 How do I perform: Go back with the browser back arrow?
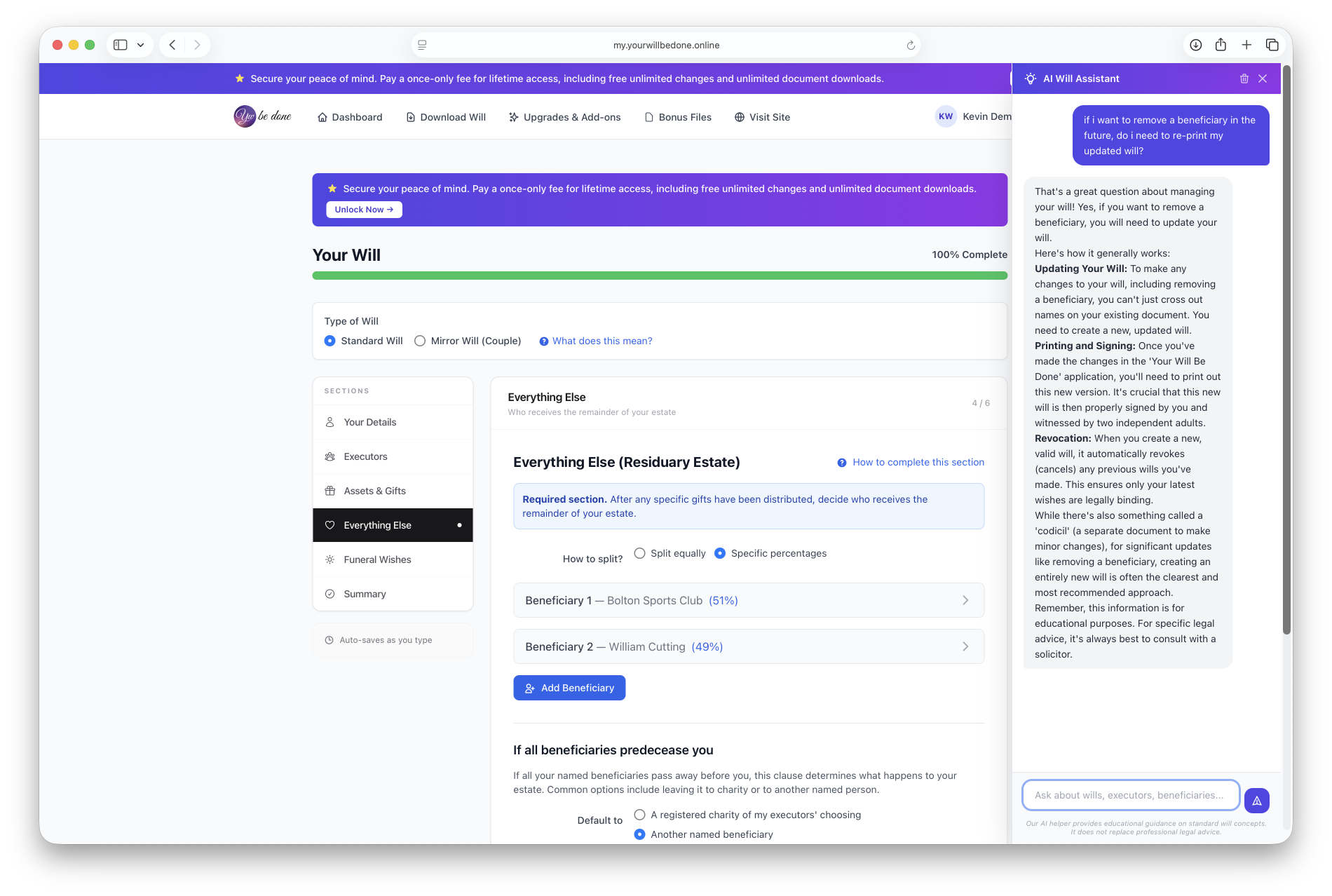[172, 45]
